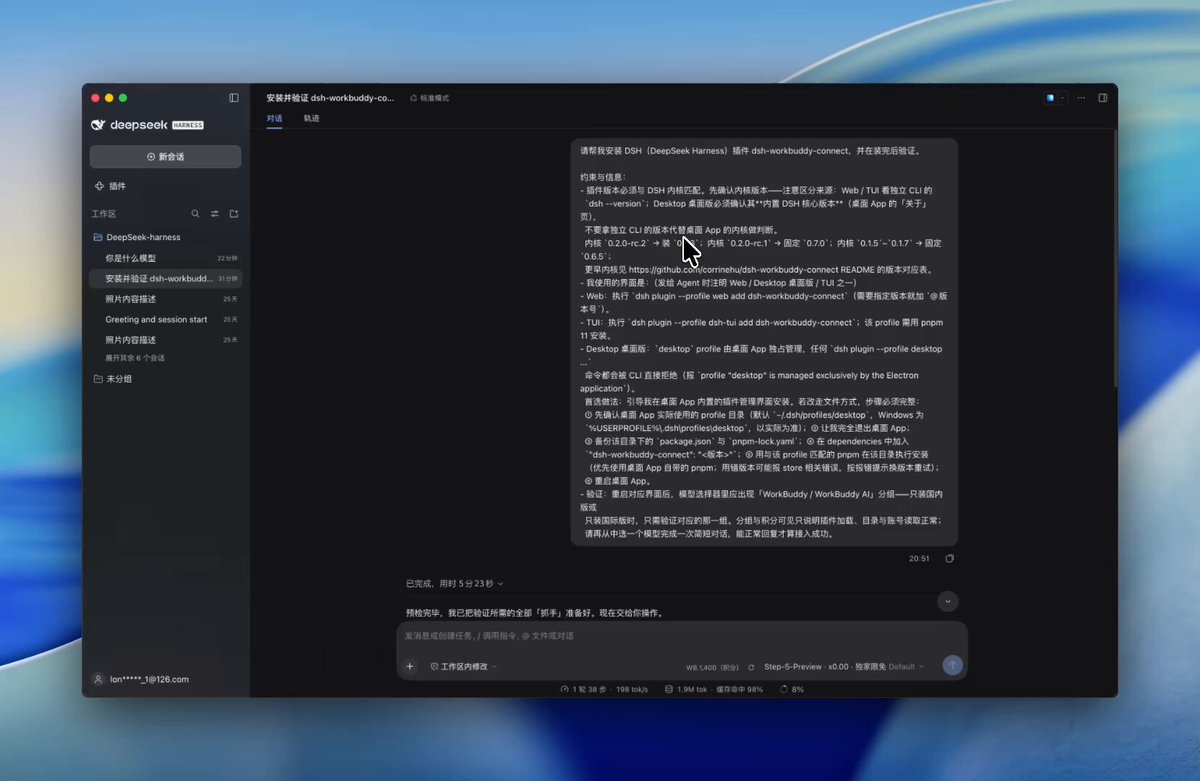Click the conversation title 安装并验证 dsh-workbuddy-co...

[x=330, y=98]
